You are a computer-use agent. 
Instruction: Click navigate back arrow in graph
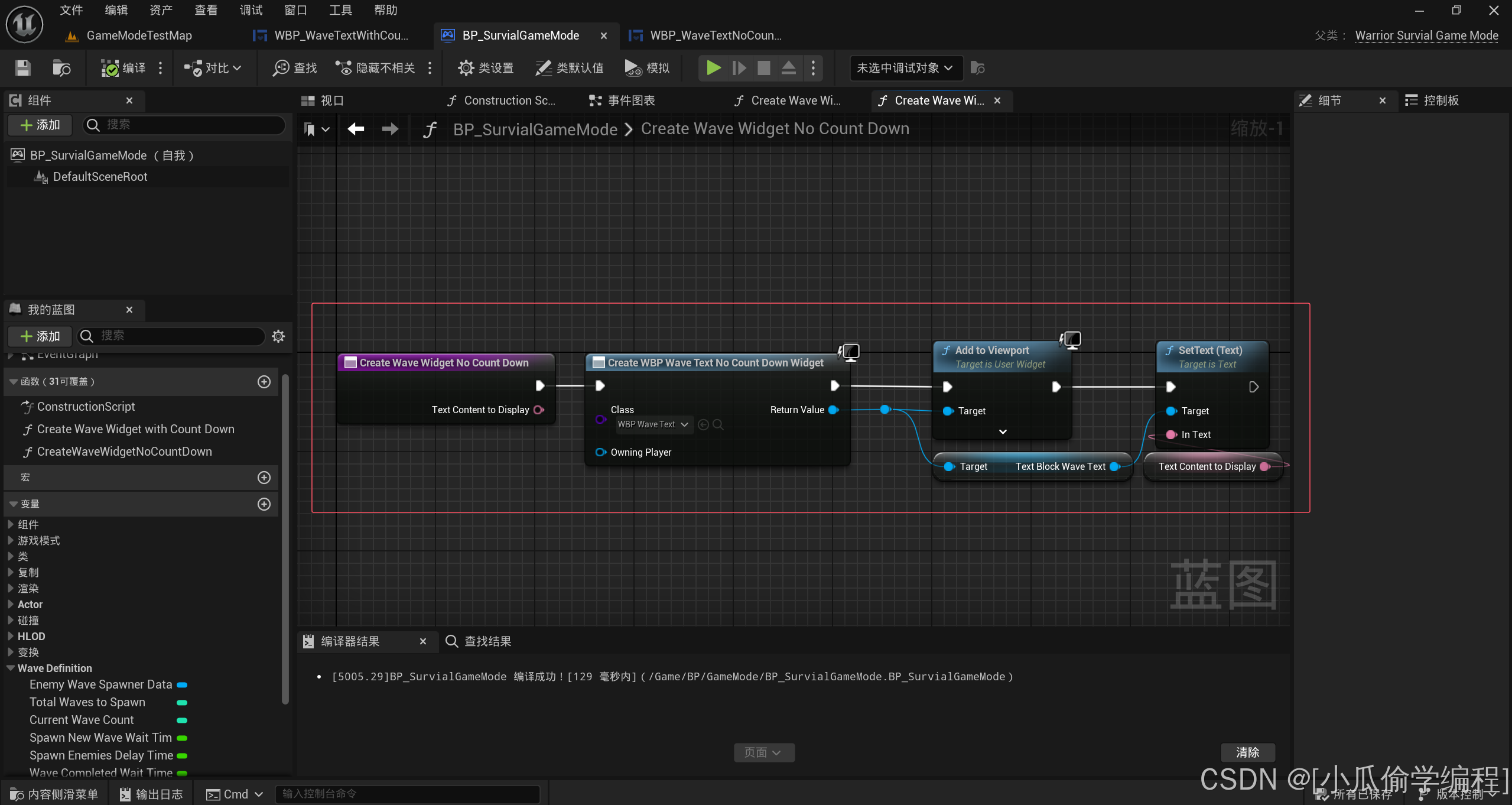pyautogui.click(x=356, y=129)
